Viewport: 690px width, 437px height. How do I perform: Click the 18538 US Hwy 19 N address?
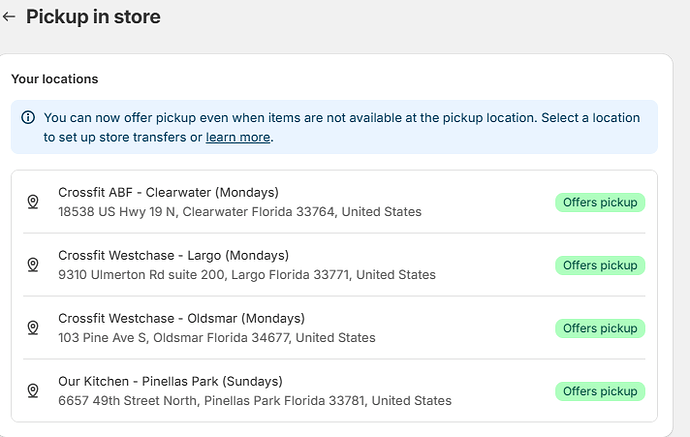(x=239, y=212)
